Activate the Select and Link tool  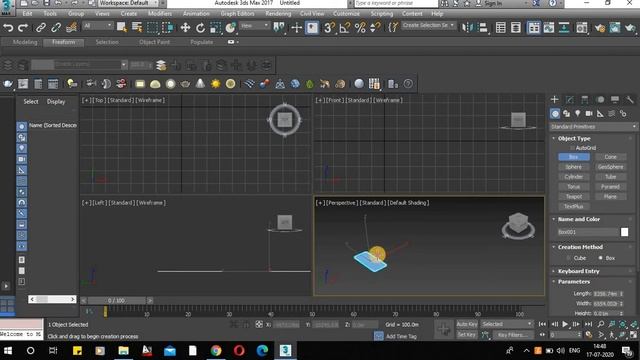click(40, 28)
